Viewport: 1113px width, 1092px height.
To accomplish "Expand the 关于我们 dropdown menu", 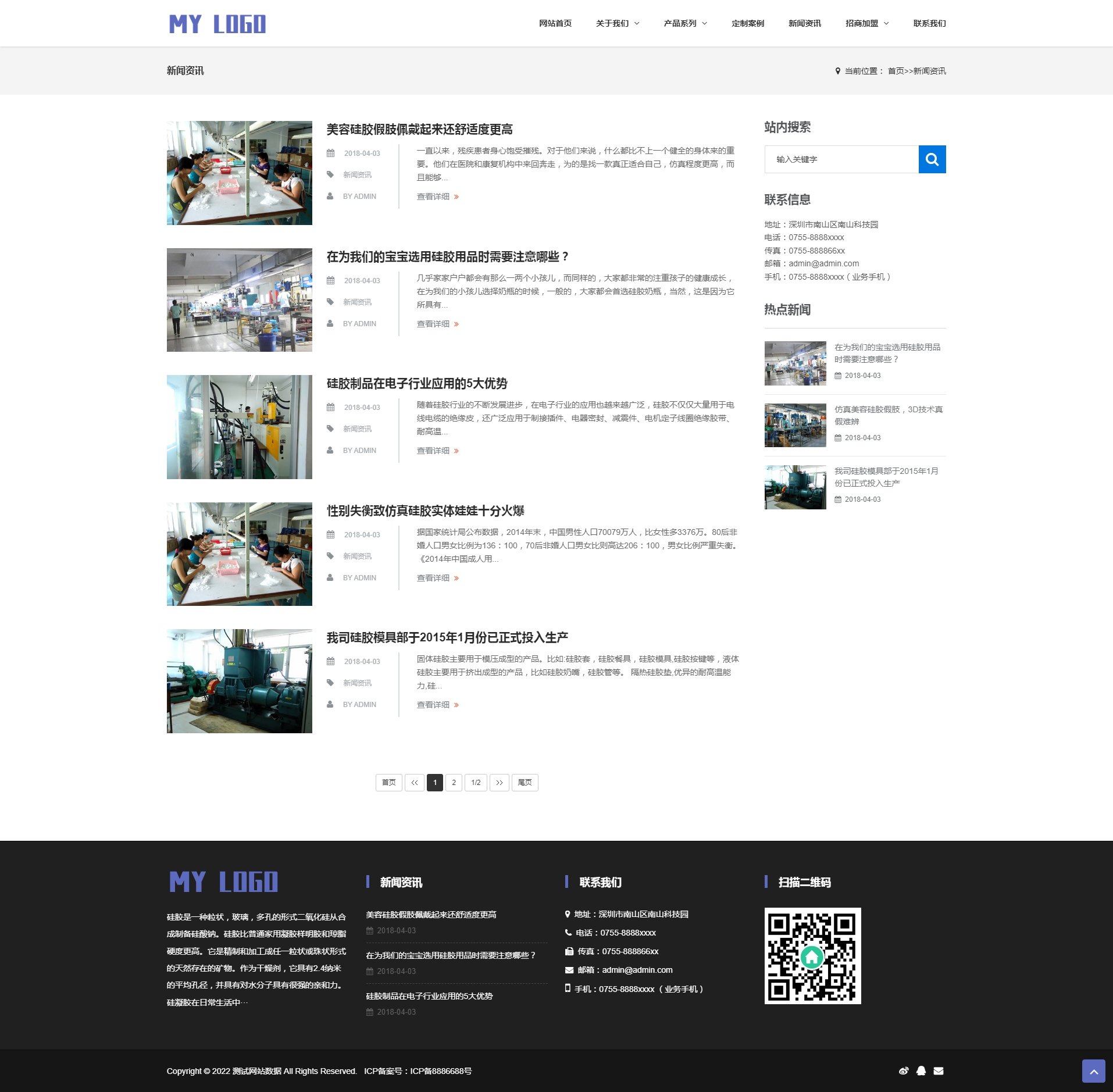I will [617, 23].
